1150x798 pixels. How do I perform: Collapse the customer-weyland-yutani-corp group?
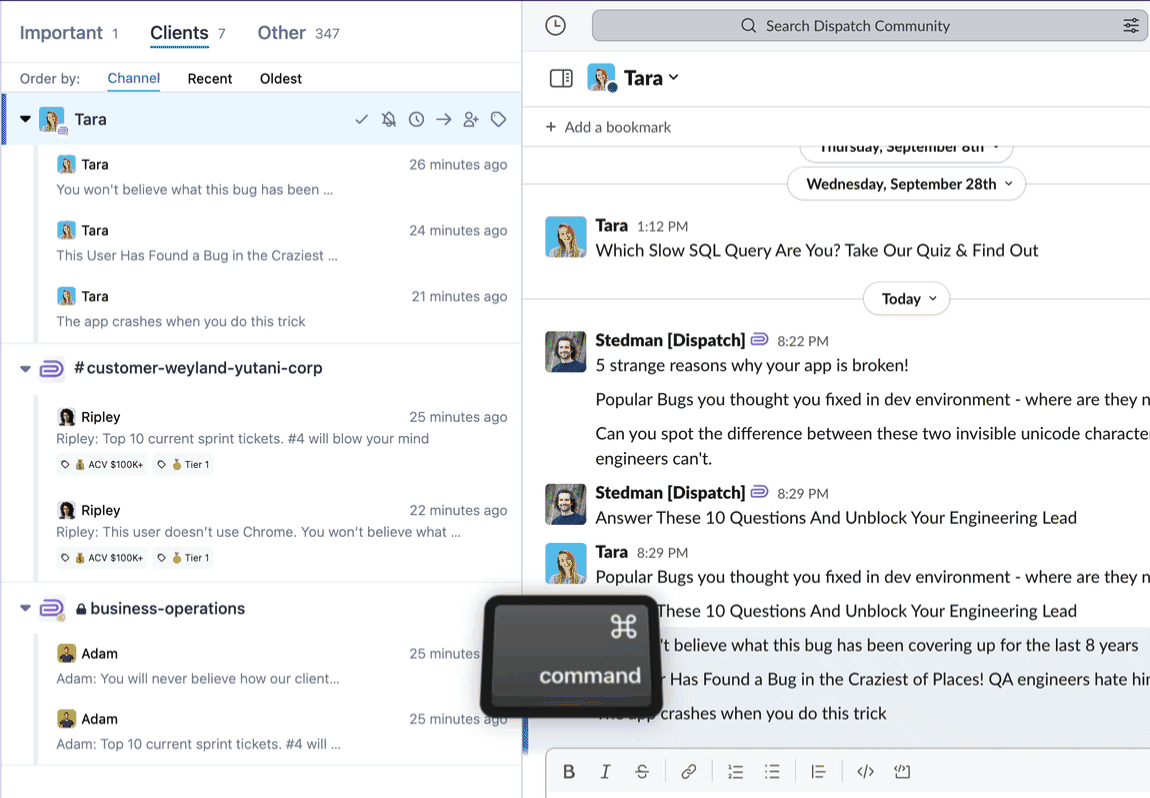coord(25,369)
